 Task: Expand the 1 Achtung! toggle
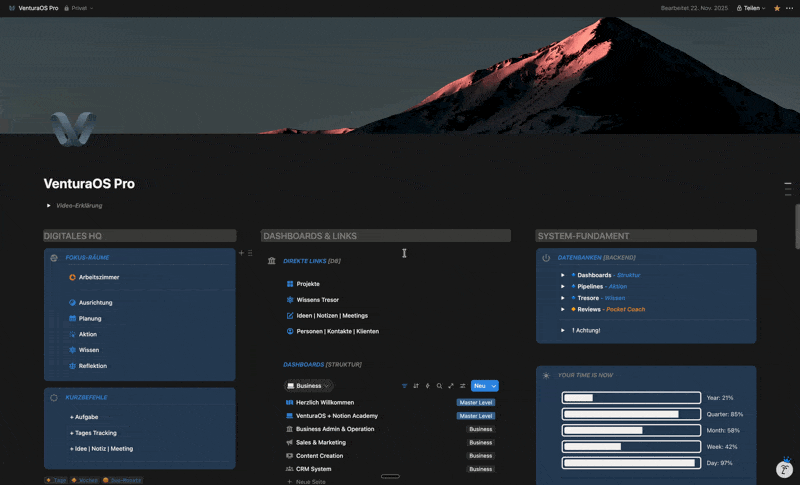tap(563, 330)
